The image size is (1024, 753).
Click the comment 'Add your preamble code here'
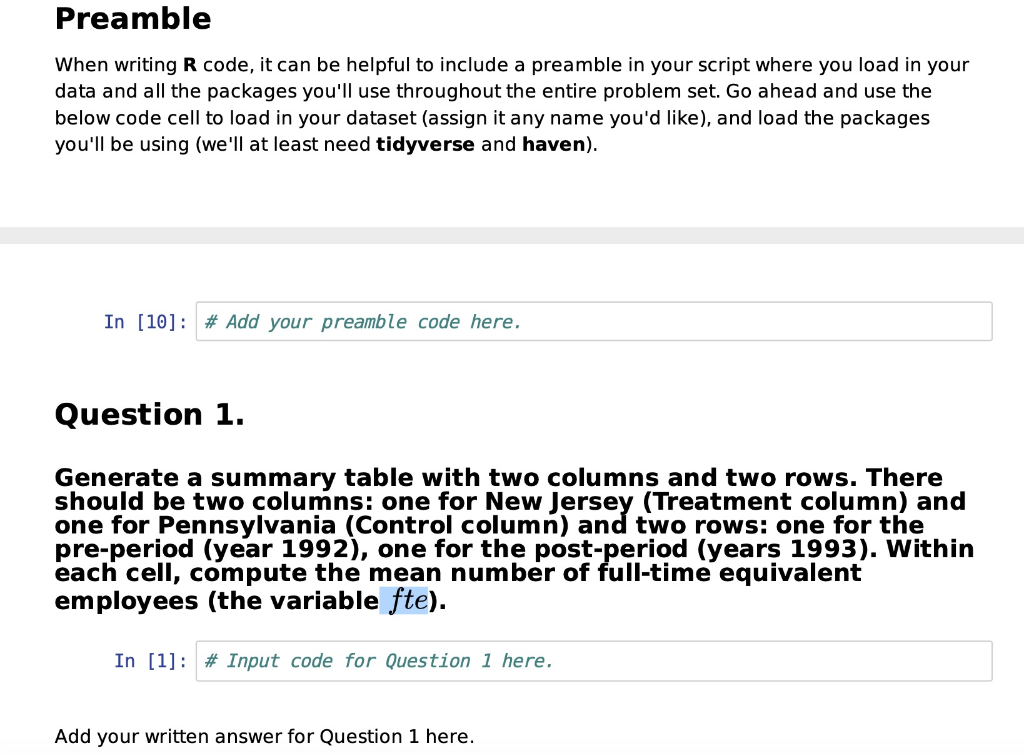click(363, 321)
